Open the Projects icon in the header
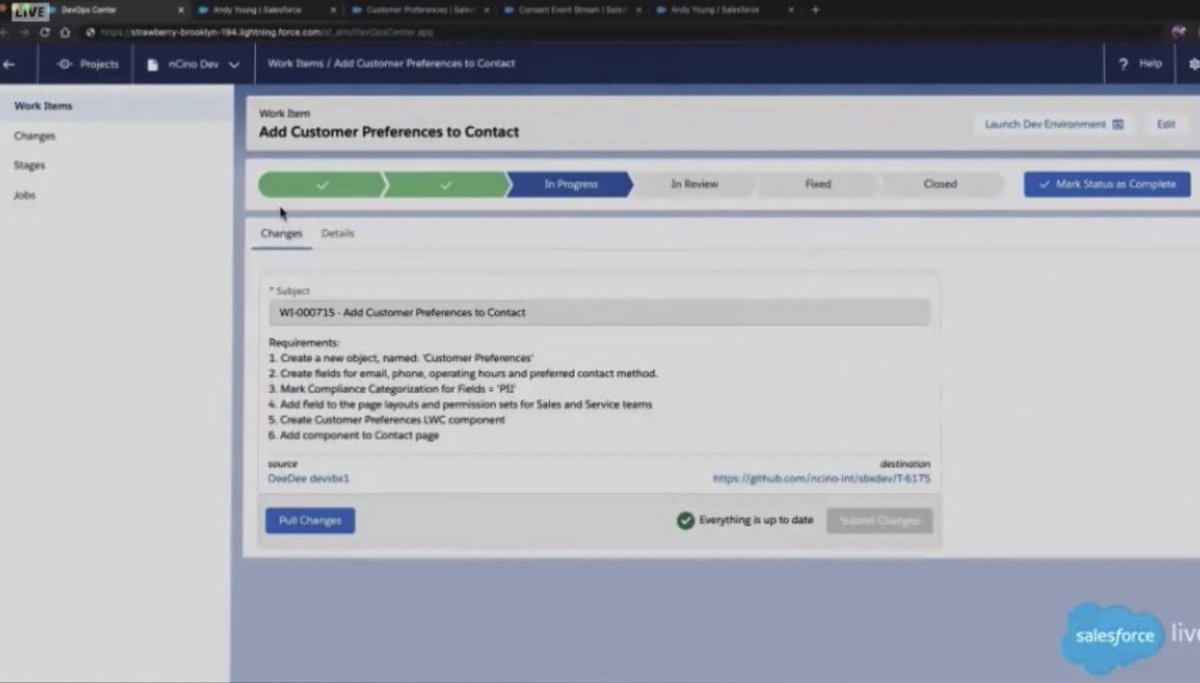Screen dimensions: 1200x683 pyautogui.click(x=65, y=64)
